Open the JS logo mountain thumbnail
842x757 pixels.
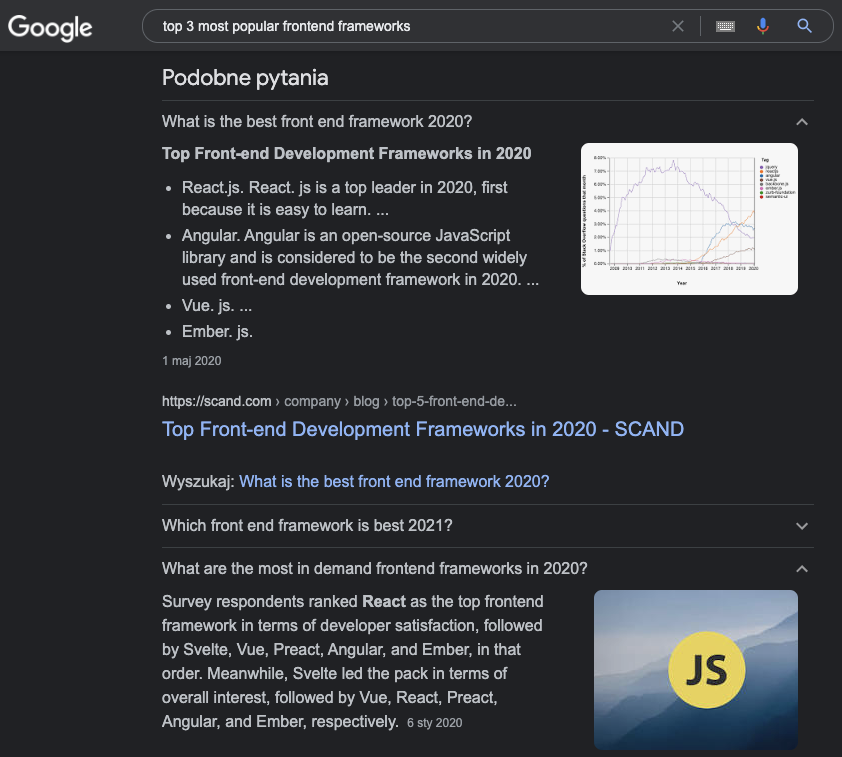click(x=695, y=669)
